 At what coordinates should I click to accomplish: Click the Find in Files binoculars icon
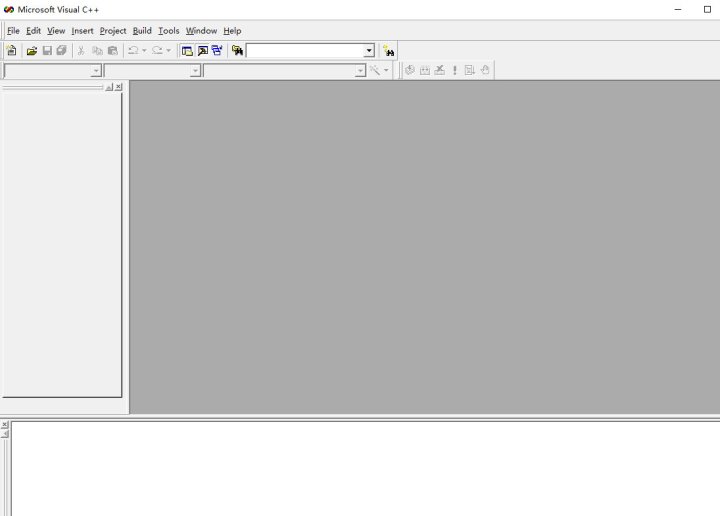(237, 51)
